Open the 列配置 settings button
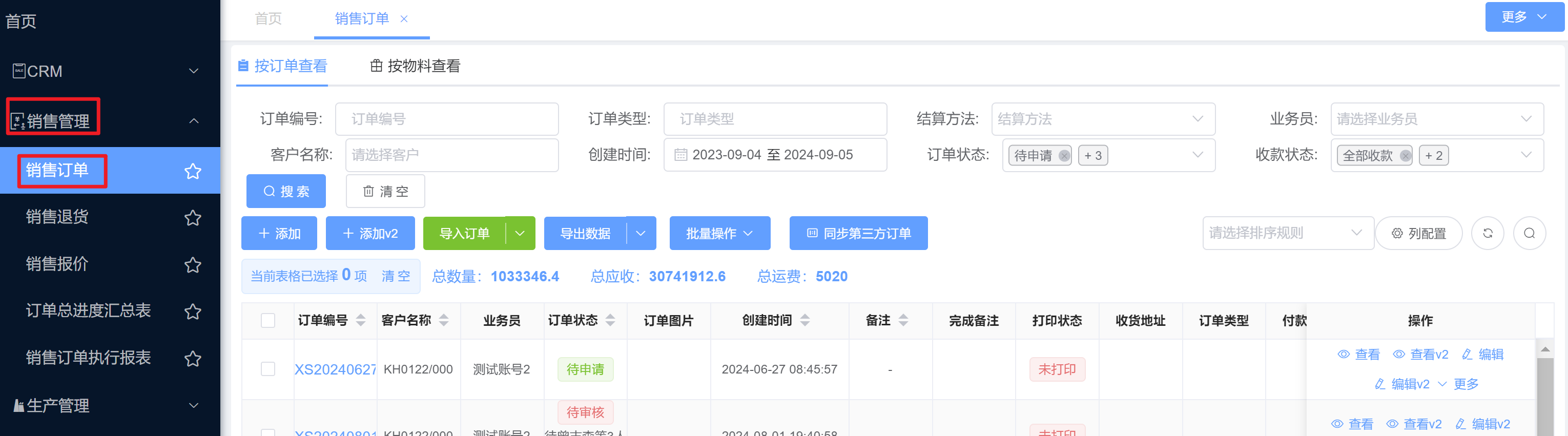 click(1419, 233)
